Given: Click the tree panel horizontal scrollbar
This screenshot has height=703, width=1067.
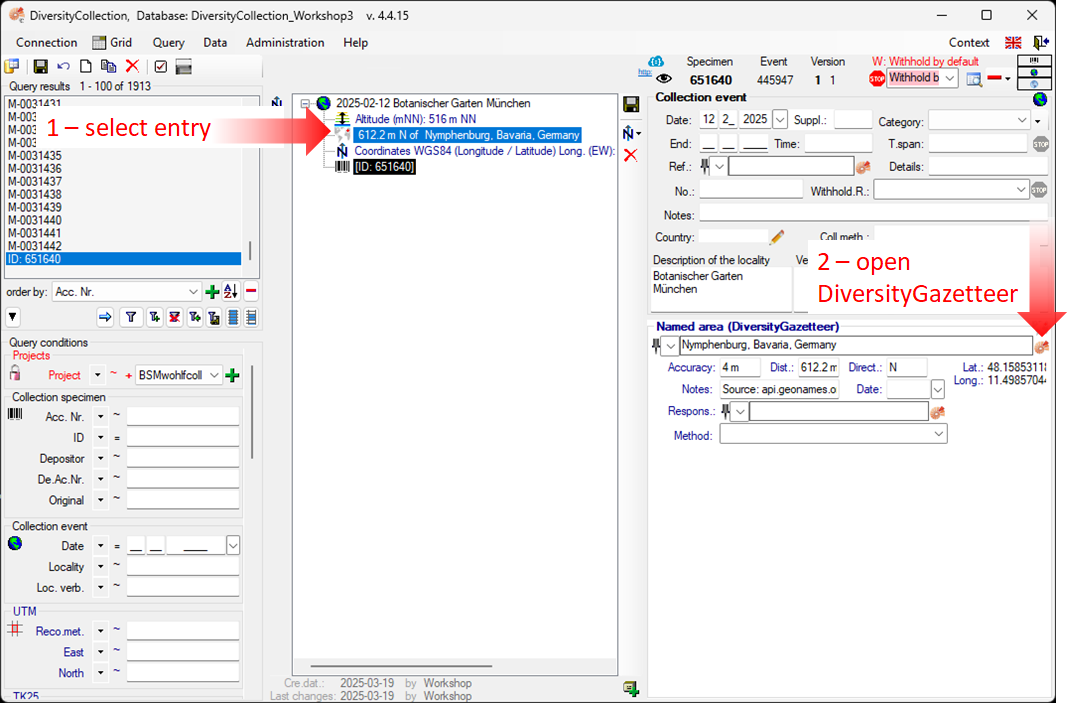Looking at the screenshot, I should 401,666.
